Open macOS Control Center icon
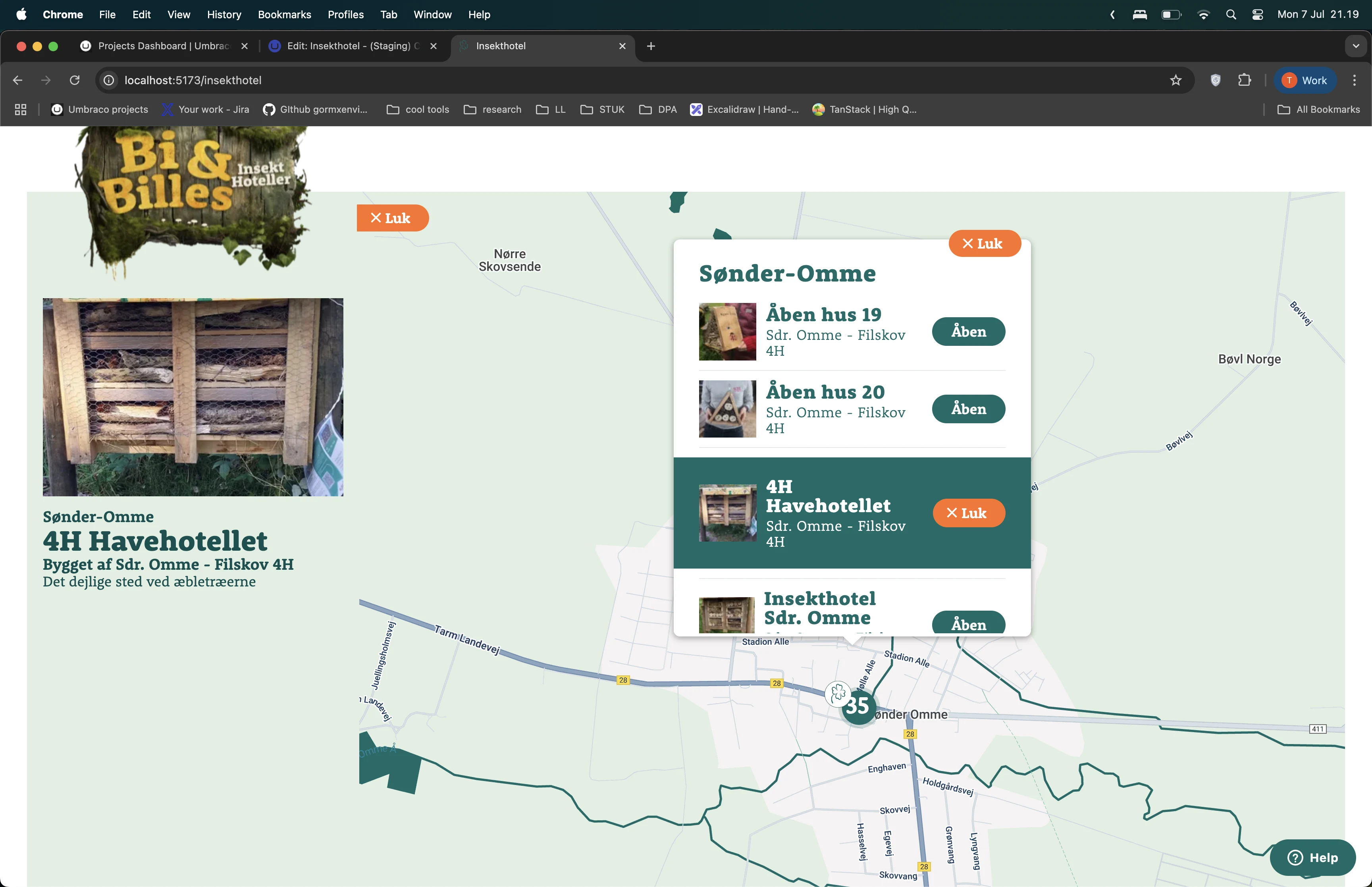The image size is (1372, 887). (x=1257, y=14)
